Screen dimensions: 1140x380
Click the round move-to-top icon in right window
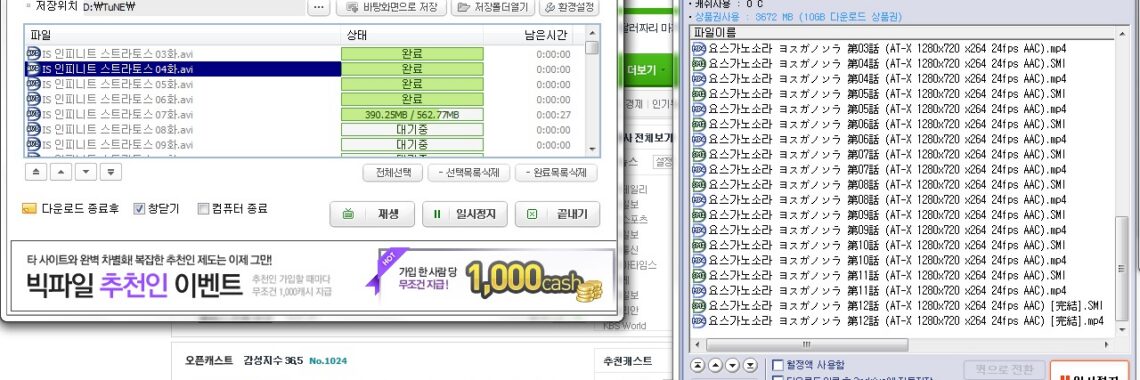698,365
